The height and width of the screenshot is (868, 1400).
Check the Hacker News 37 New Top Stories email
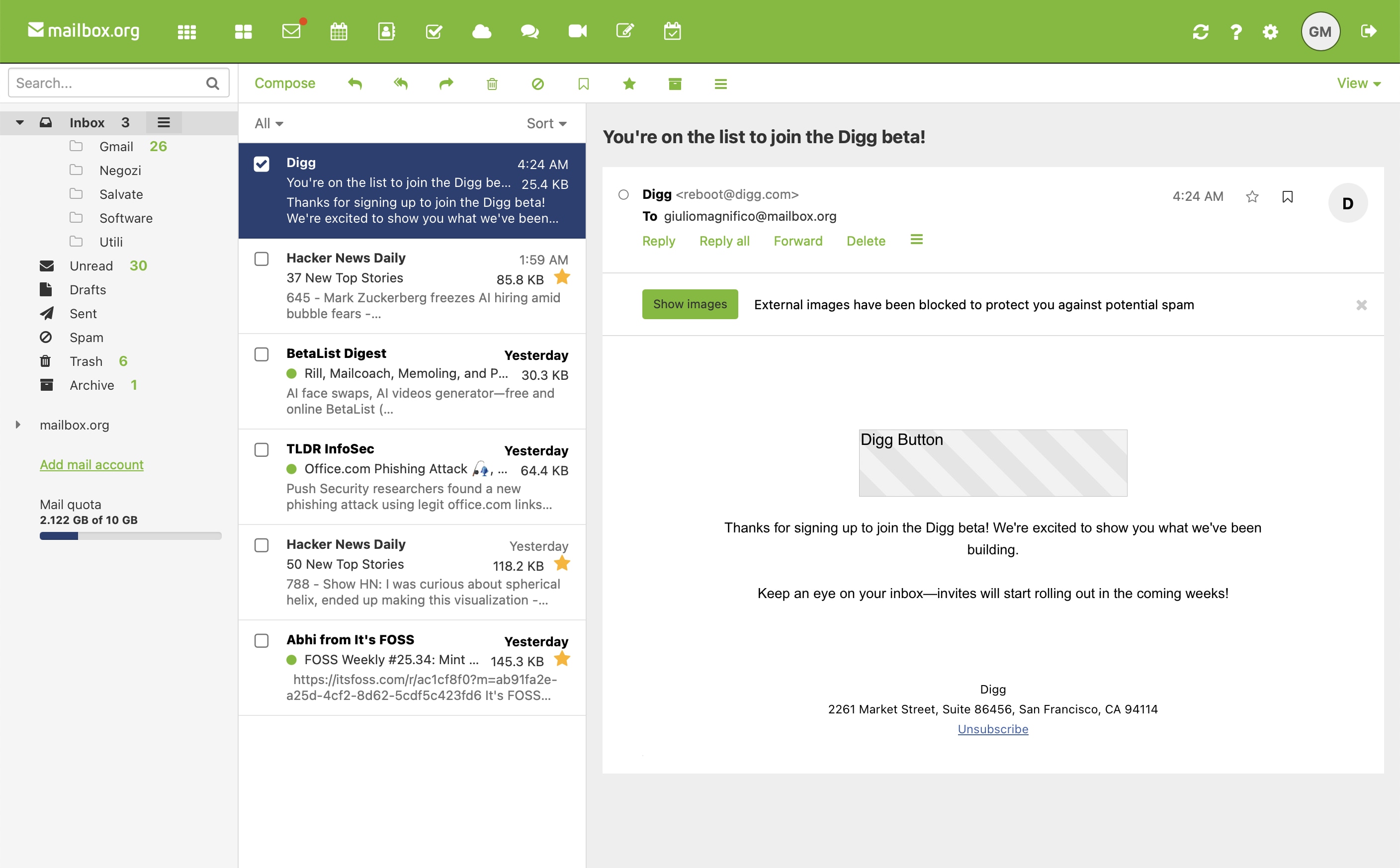click(261, 259)
